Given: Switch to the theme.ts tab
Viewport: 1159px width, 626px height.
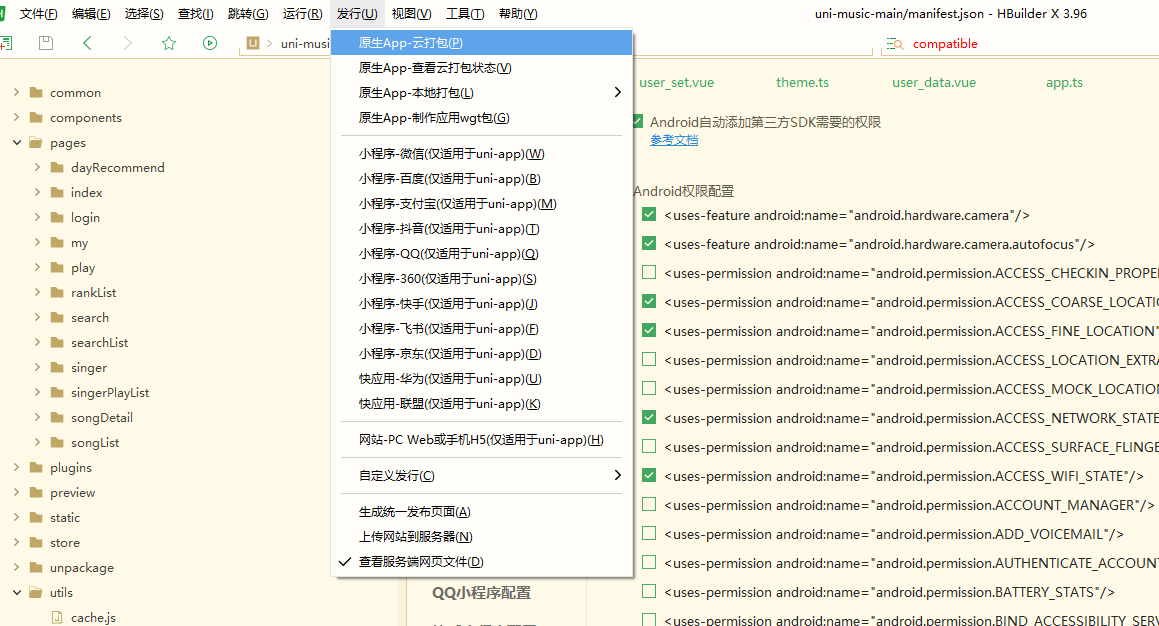Looking at the screenshot, I should click(x=802, y=83).
